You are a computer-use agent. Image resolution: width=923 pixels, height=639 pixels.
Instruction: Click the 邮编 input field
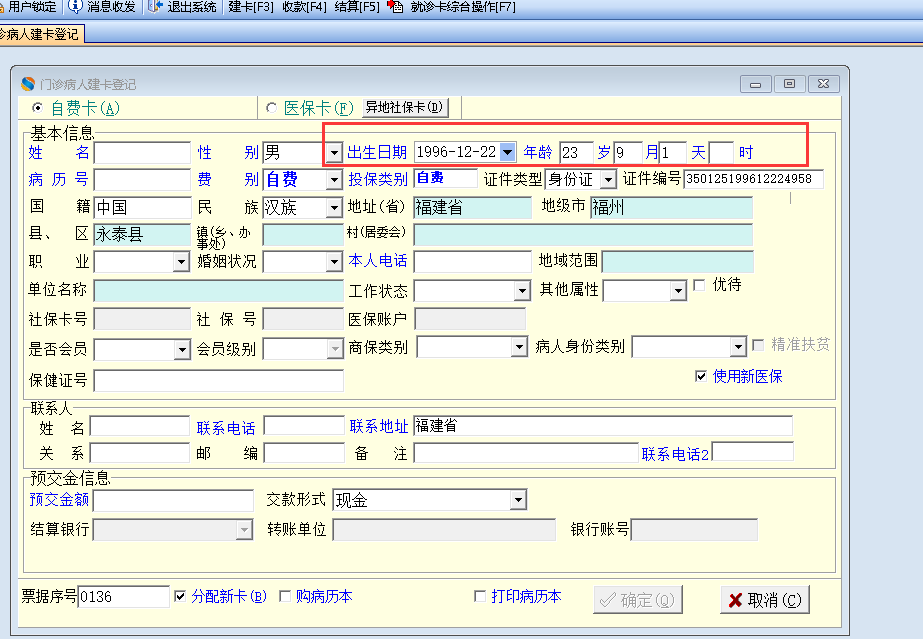[x=304, y=453]
